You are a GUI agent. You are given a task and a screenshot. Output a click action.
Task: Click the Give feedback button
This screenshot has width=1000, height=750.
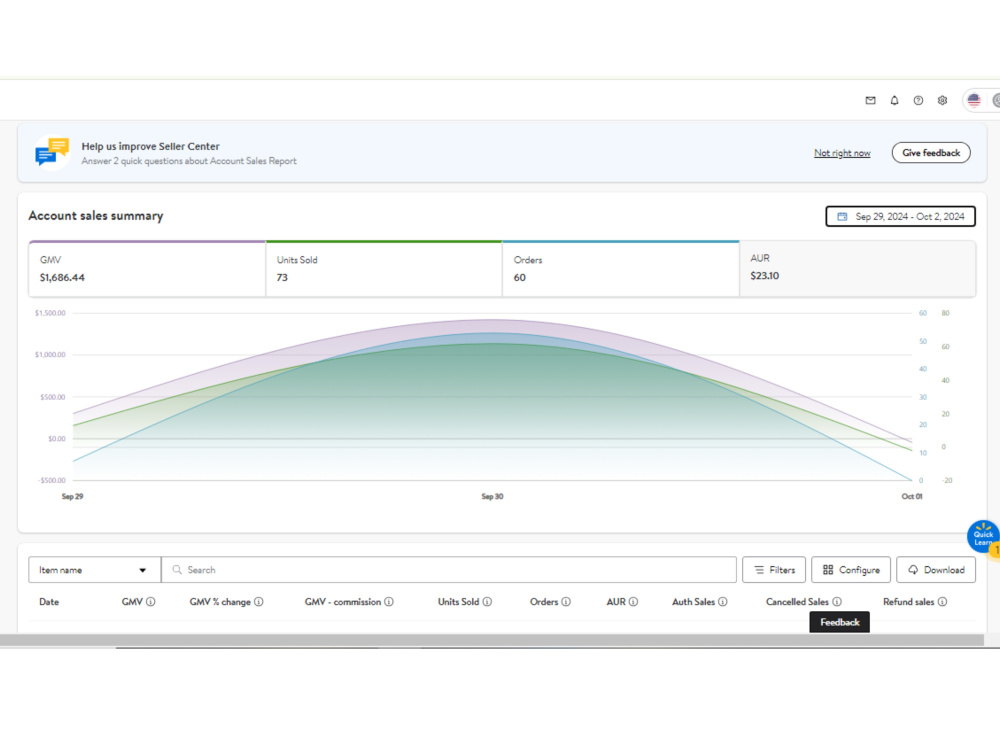click(x=930, y=152)
